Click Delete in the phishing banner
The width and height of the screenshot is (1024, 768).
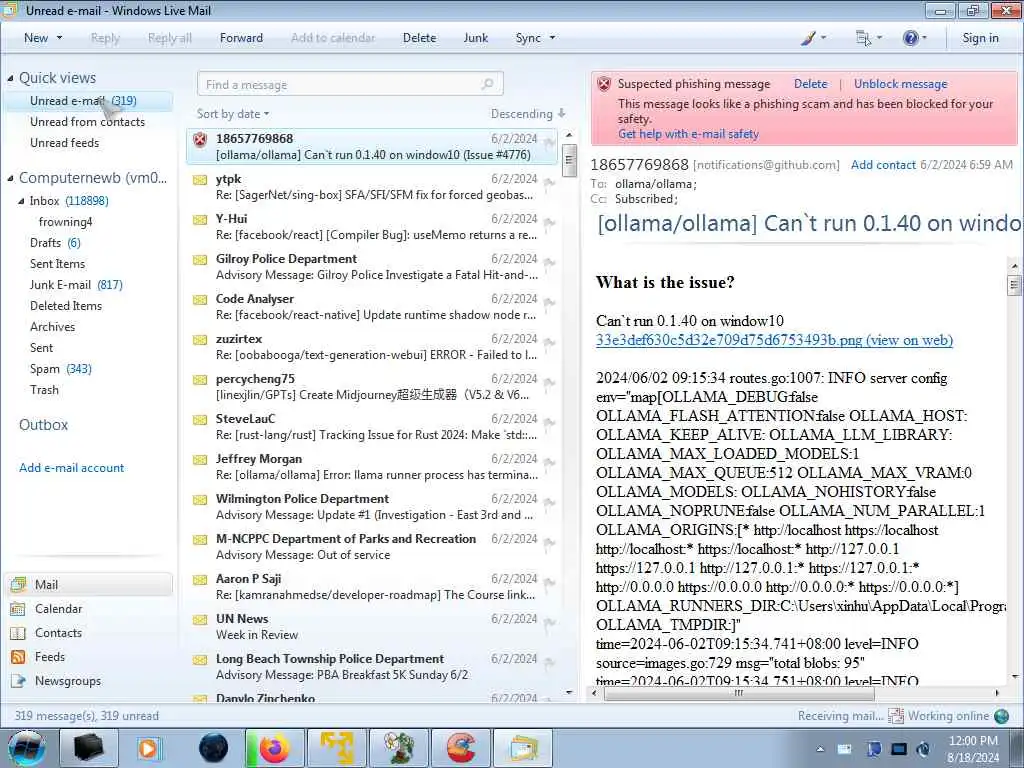pyautogui.click(x=810, y=84)
